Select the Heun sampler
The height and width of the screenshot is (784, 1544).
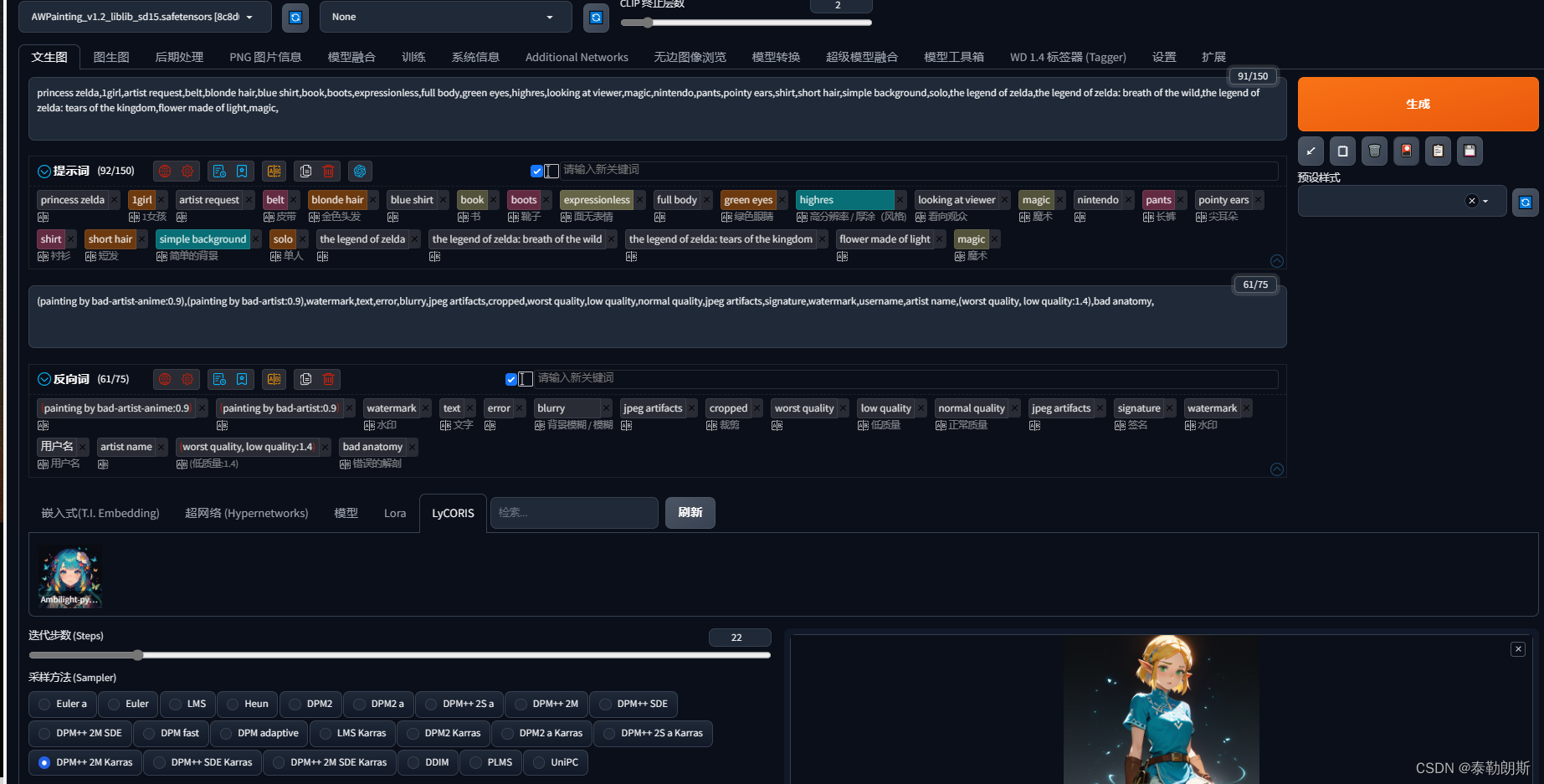click(x=248, y=705)
